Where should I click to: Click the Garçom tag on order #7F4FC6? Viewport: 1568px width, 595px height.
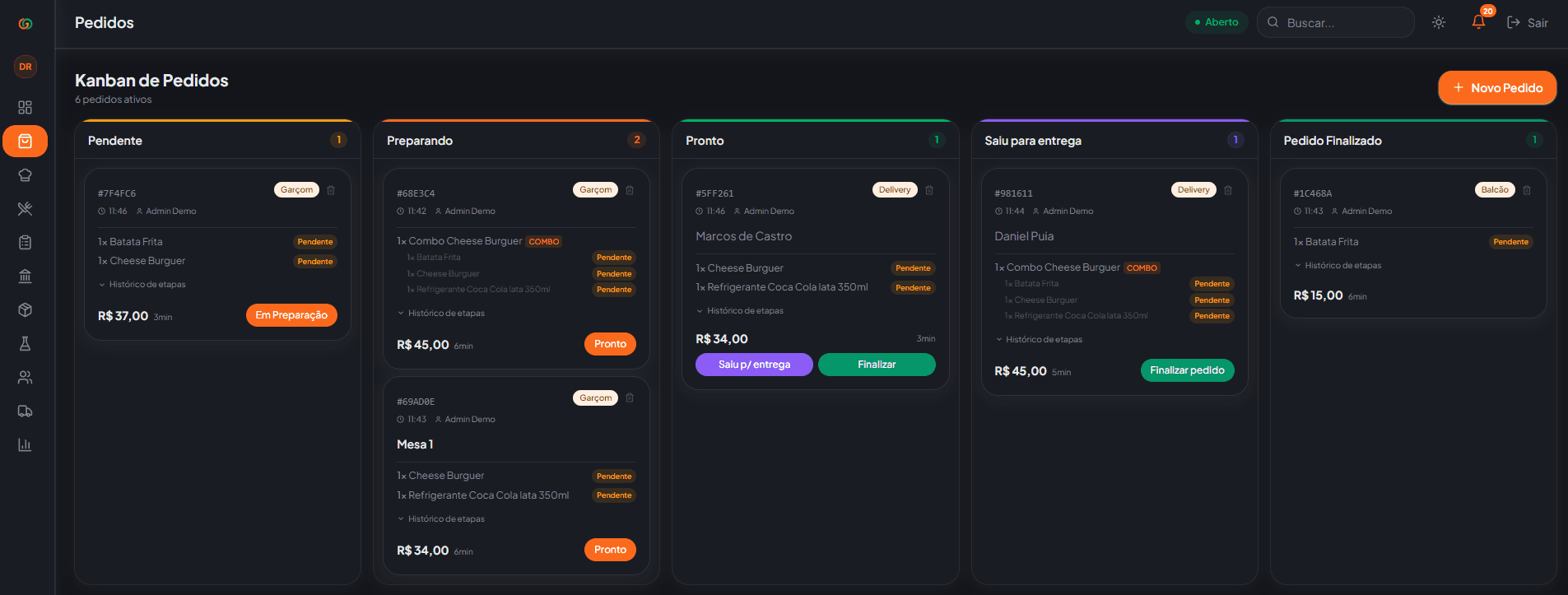[296, 190]
